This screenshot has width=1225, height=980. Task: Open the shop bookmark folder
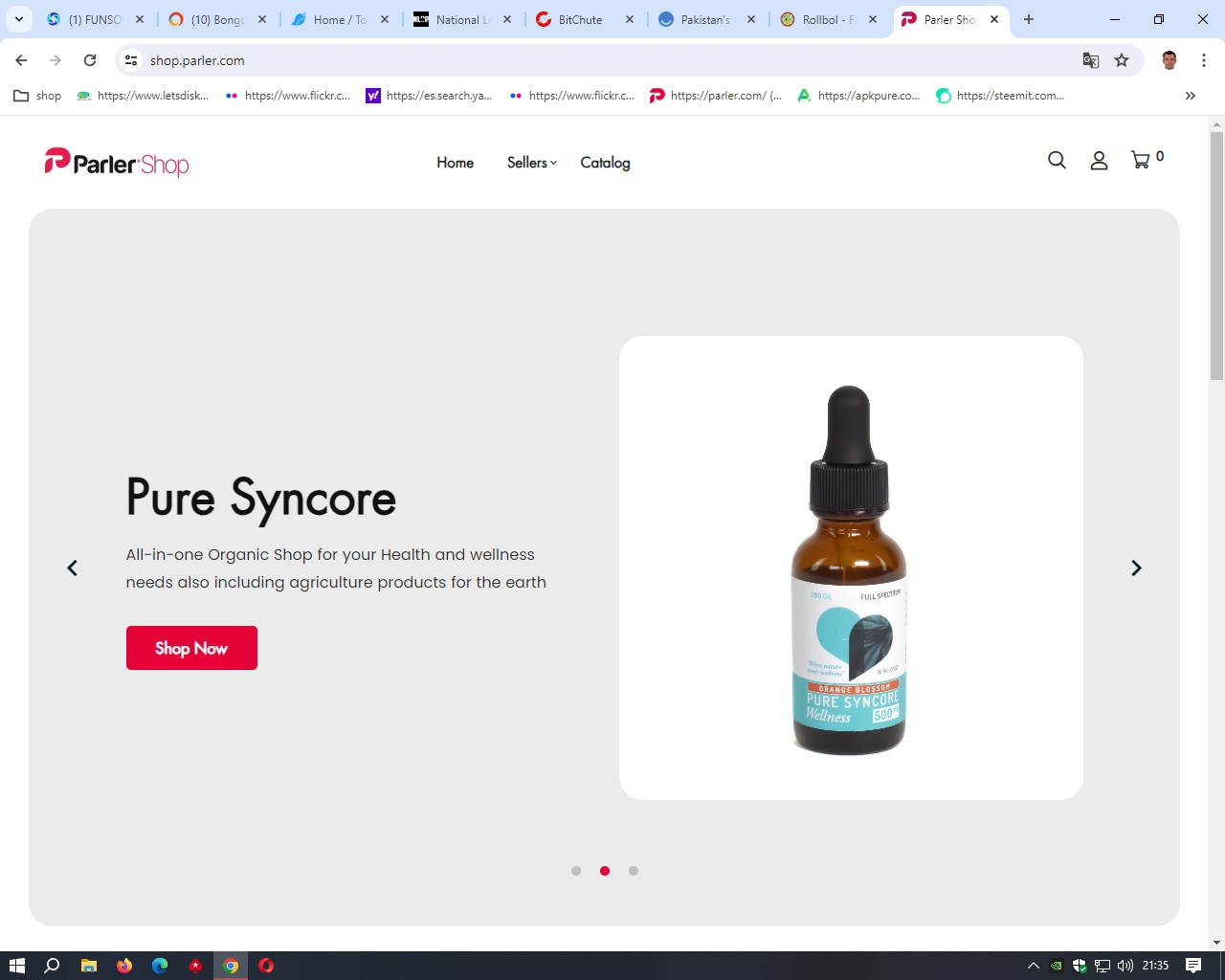pyautogui.click(x=37, y=96)
